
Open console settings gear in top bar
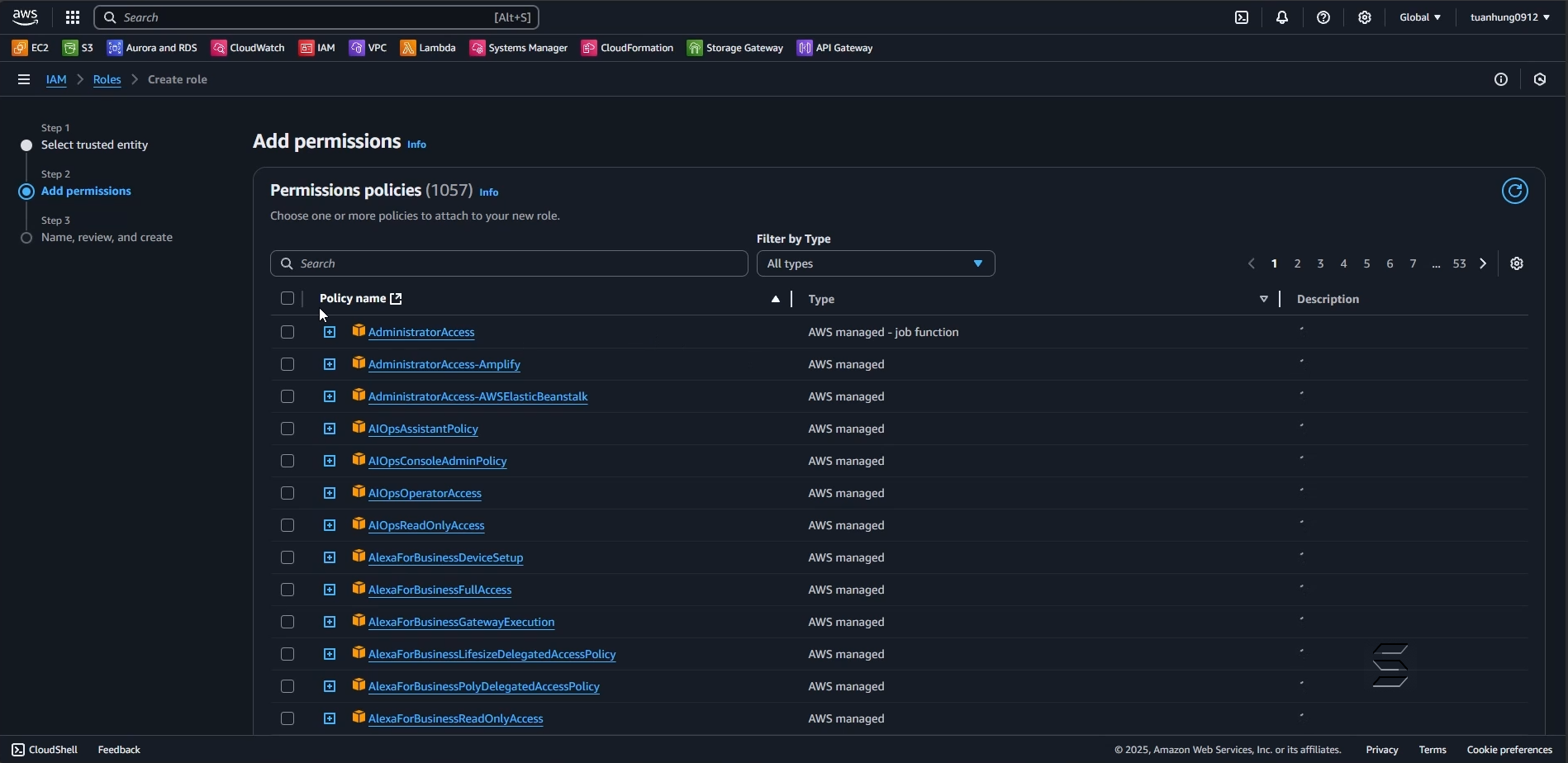tap(1366, 17)
